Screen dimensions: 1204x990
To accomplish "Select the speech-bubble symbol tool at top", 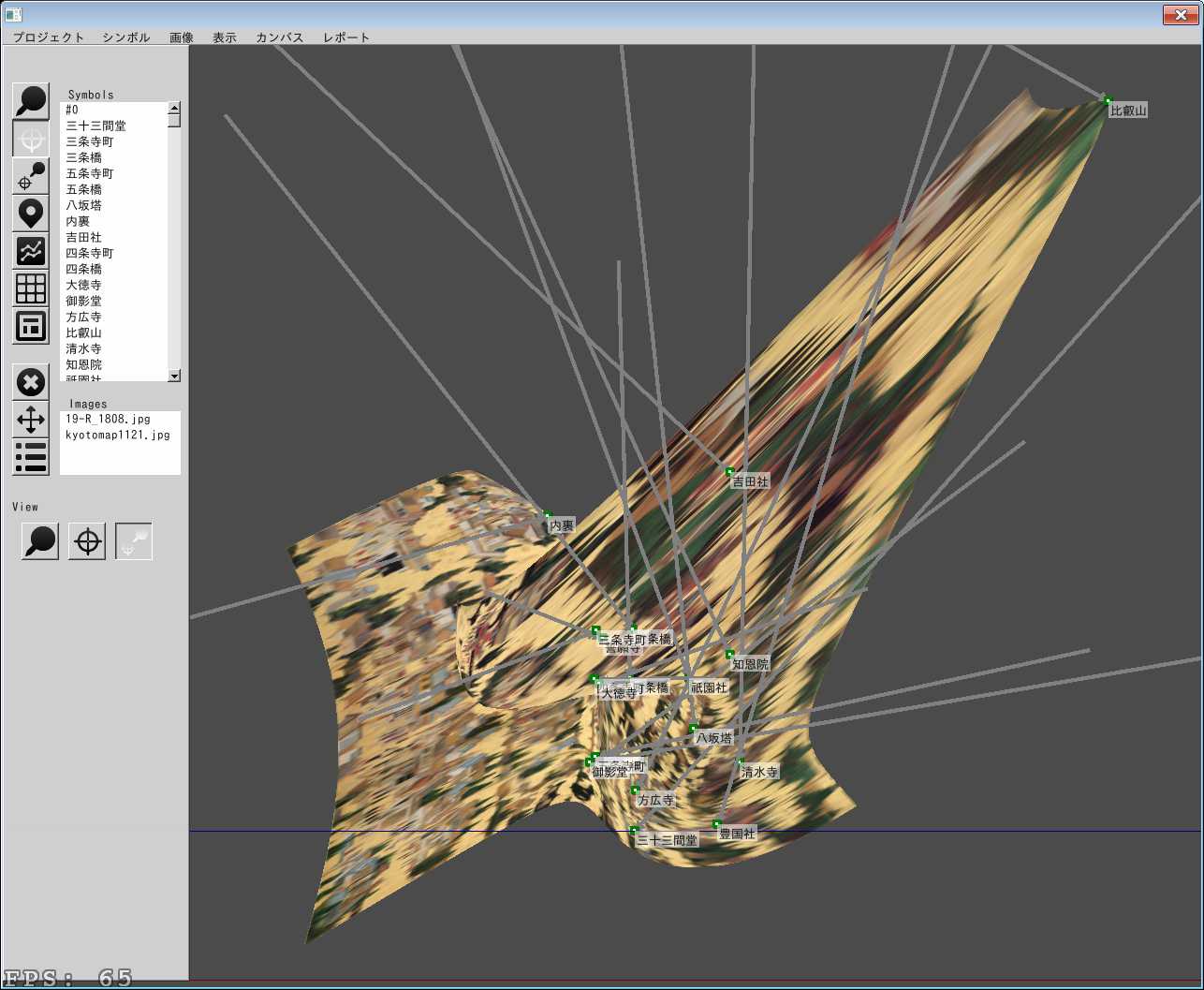I will point(31,100).
